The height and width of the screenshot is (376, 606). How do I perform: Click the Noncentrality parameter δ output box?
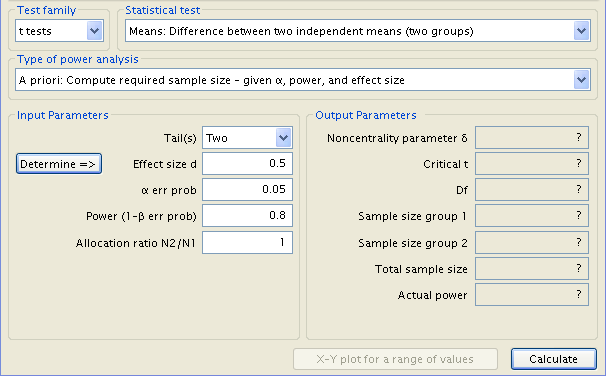tap(532, 137)
